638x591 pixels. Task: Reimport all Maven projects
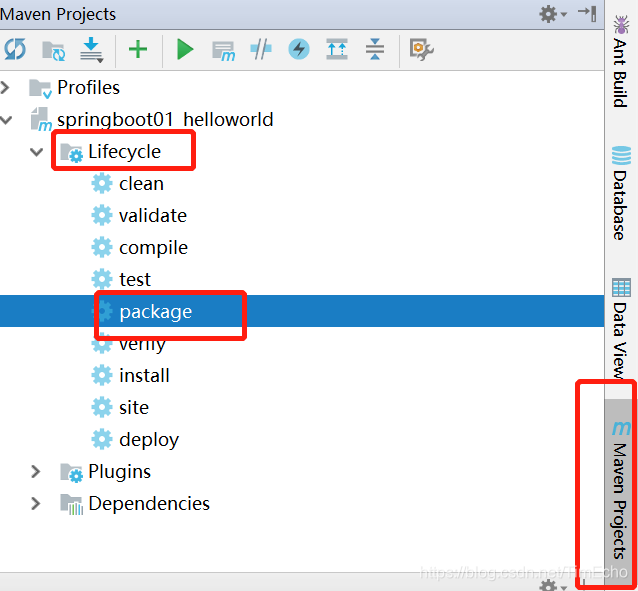pos(15,50)
